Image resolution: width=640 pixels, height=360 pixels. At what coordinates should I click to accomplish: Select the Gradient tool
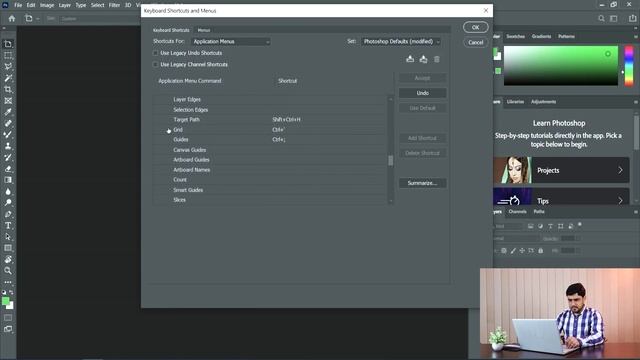point(8,180)
